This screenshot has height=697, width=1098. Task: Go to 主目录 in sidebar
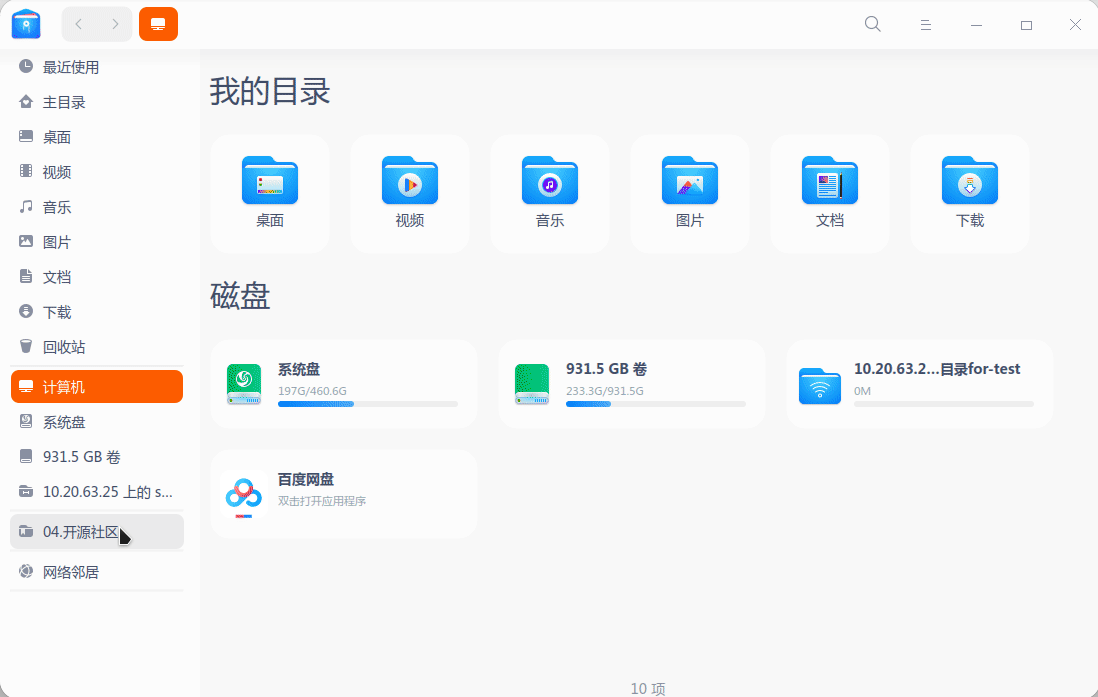coord(97,102)
